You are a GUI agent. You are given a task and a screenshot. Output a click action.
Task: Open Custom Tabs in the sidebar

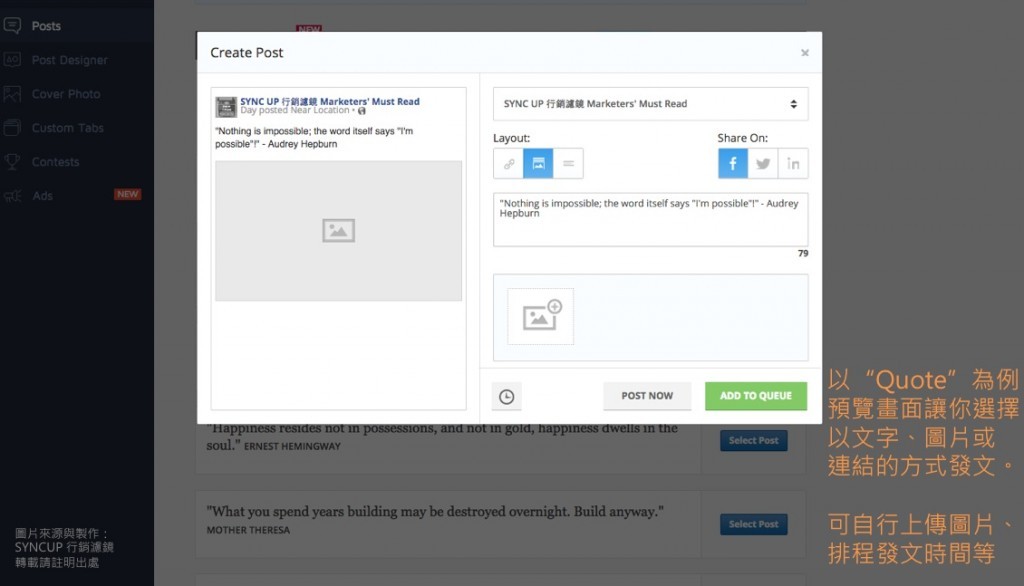[x=67, y=128]
